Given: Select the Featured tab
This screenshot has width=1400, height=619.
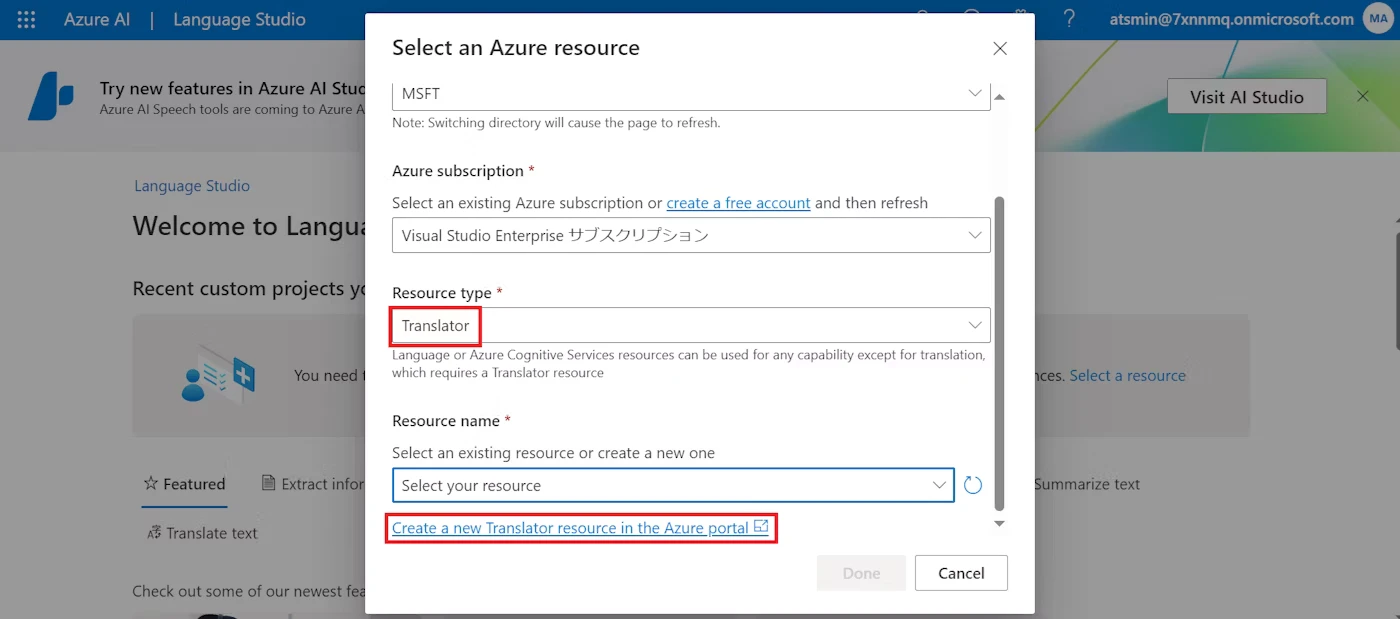Looking at the screenshot, I should [184, 484].
